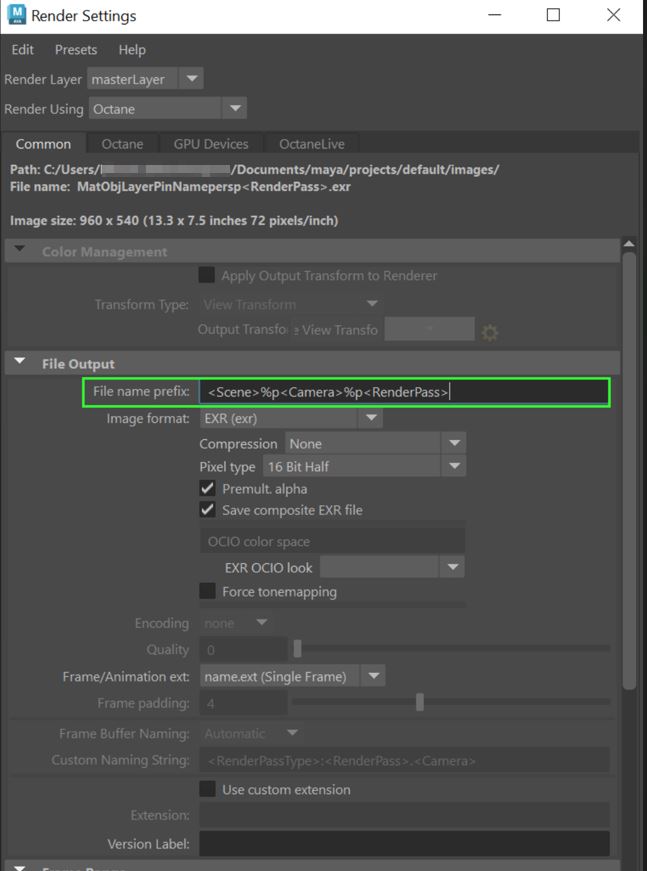Open the Output Transform settings gear icon

click(x=489, y=333)
